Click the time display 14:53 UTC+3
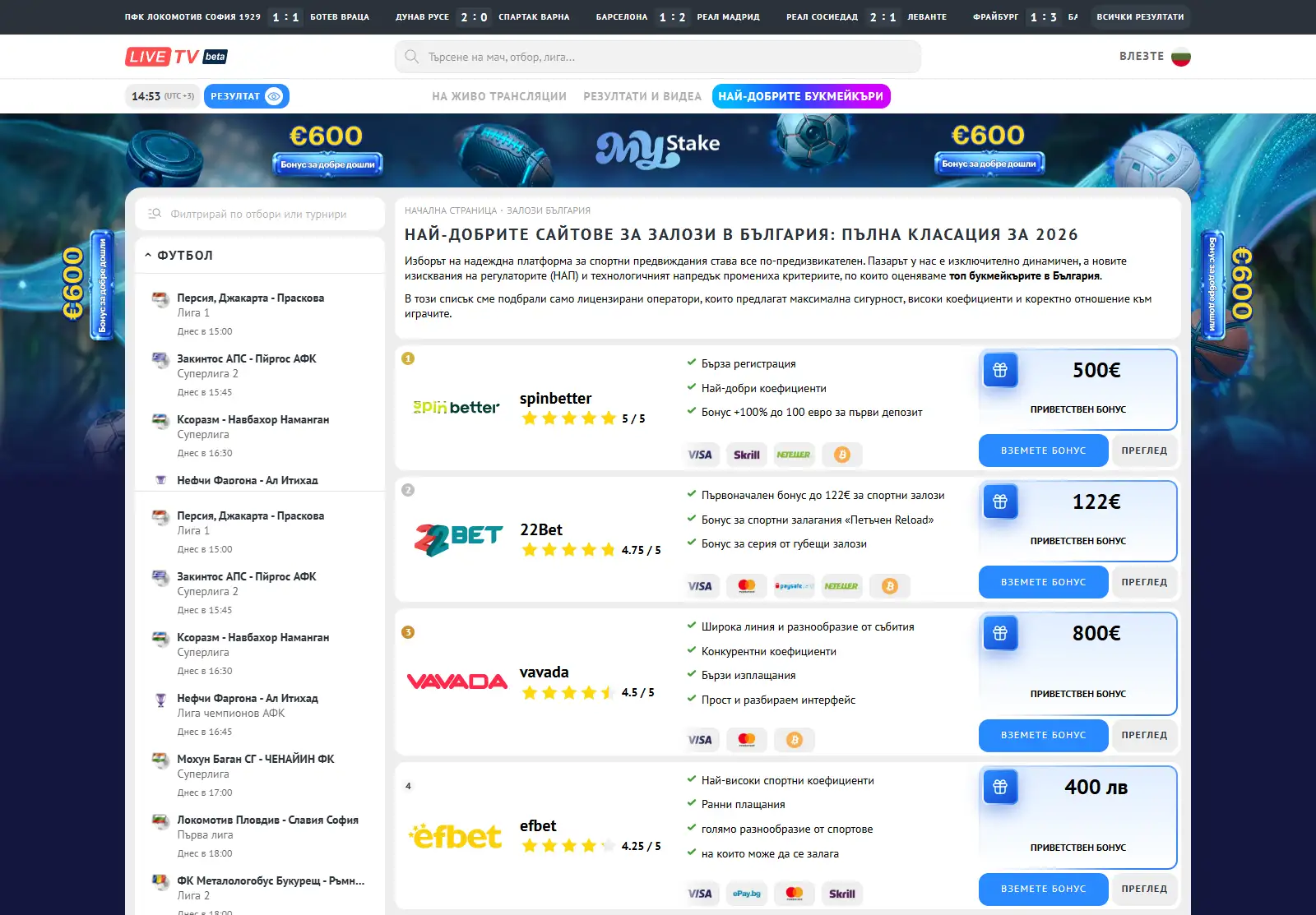The width and height of the screenshot is (1316, 915). point(163,96)
